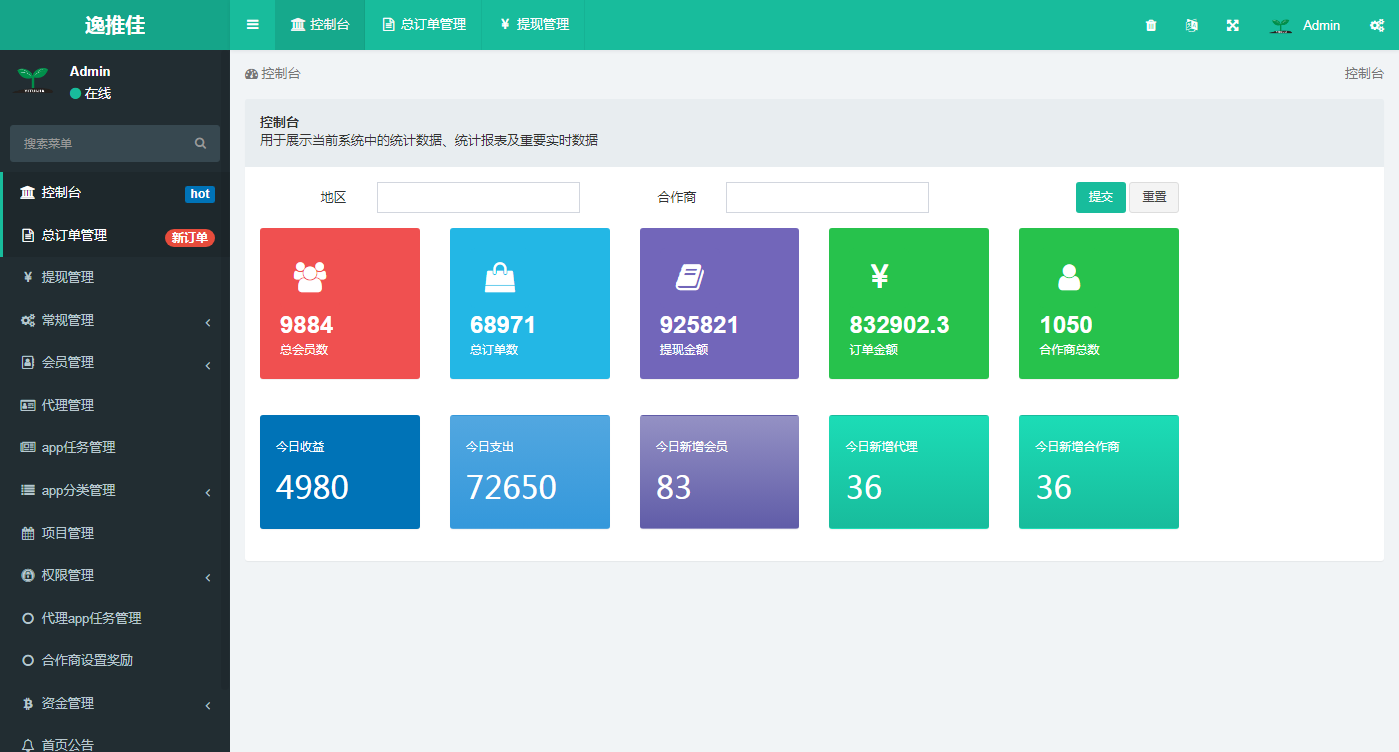Click the shopping bag icon on 总订单数 card

click(x=500, y=276)
